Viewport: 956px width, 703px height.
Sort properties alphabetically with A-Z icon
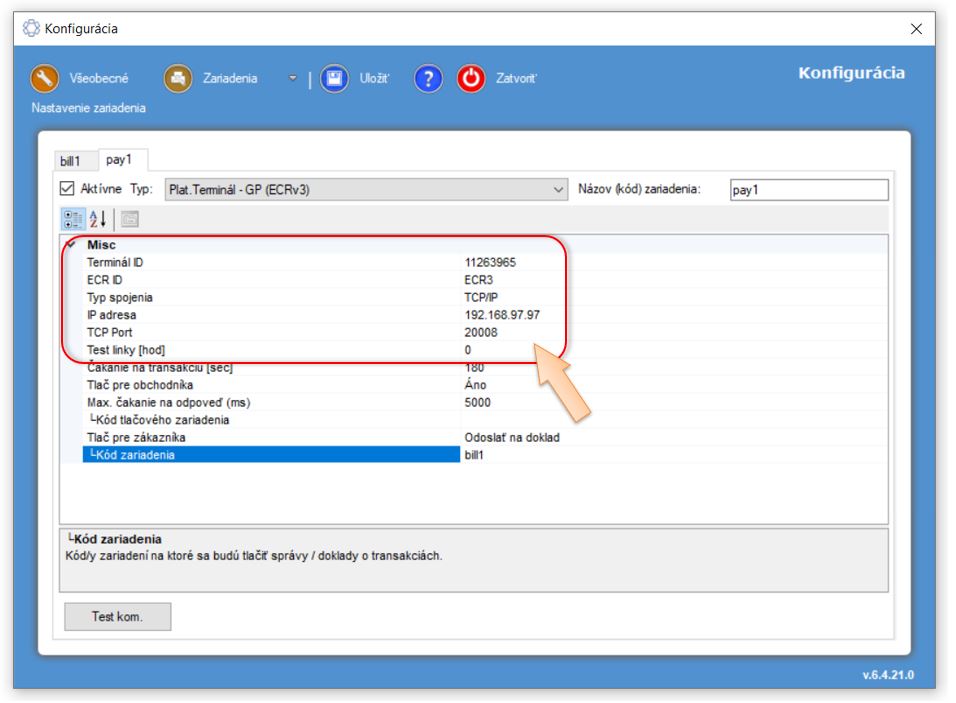[98, 219]
